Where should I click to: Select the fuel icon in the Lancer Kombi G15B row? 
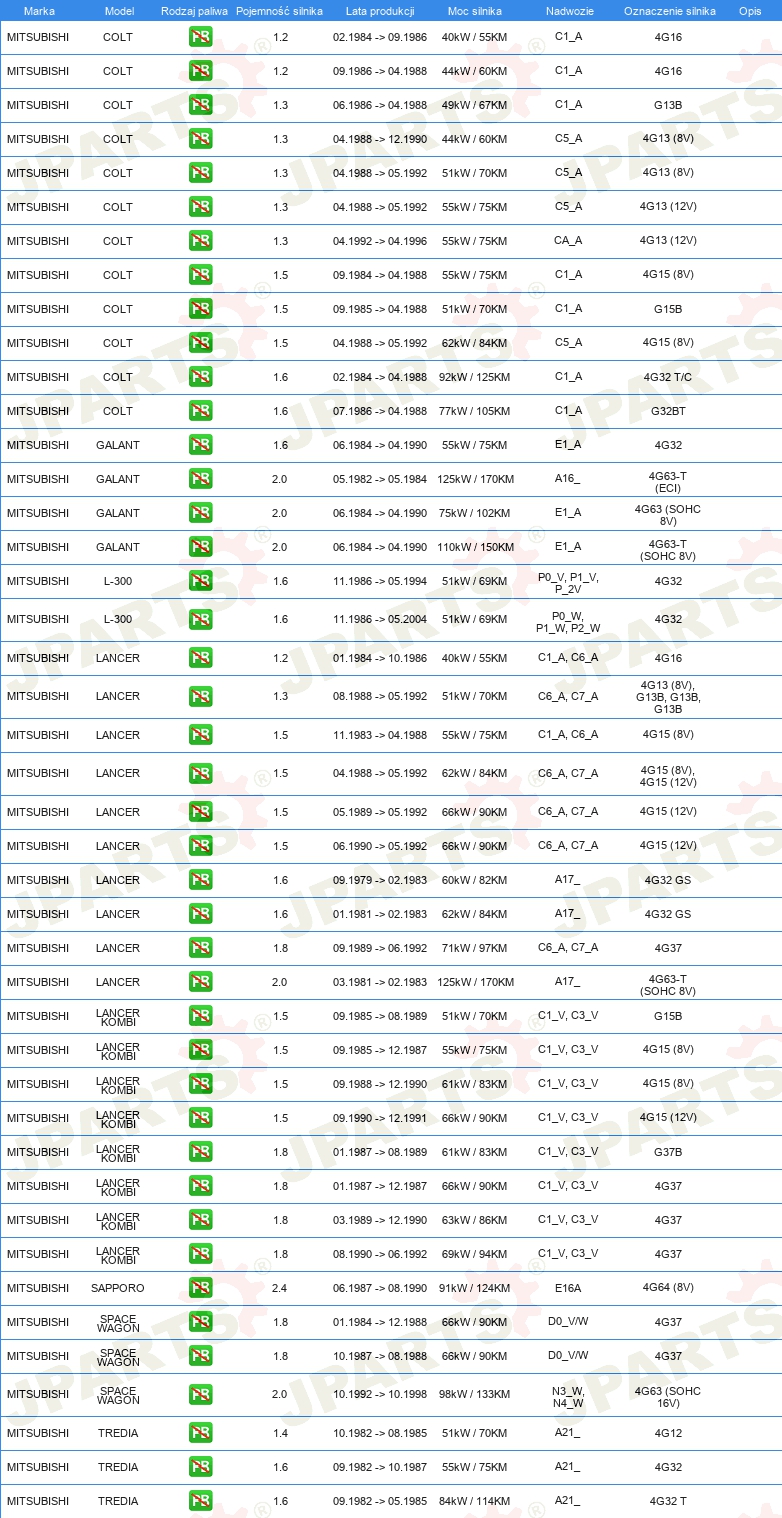200,1016
